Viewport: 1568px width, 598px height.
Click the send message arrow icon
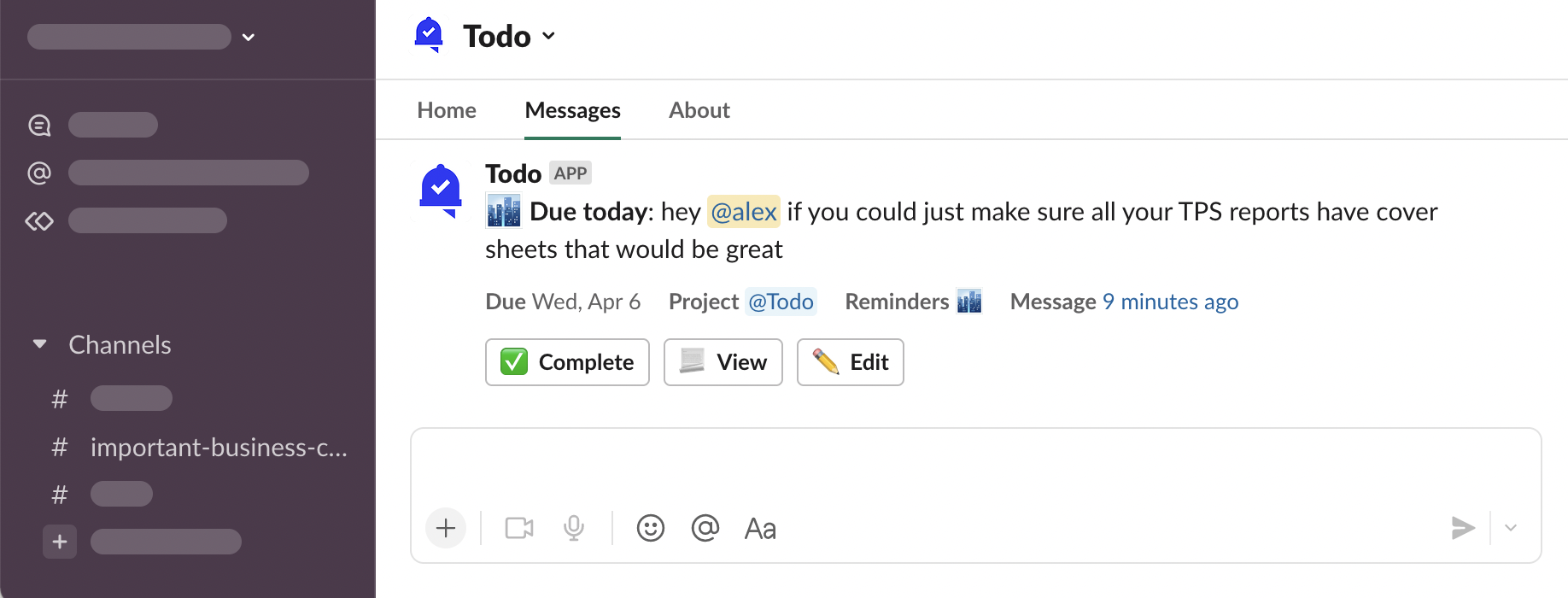[x=1462, y=528]
